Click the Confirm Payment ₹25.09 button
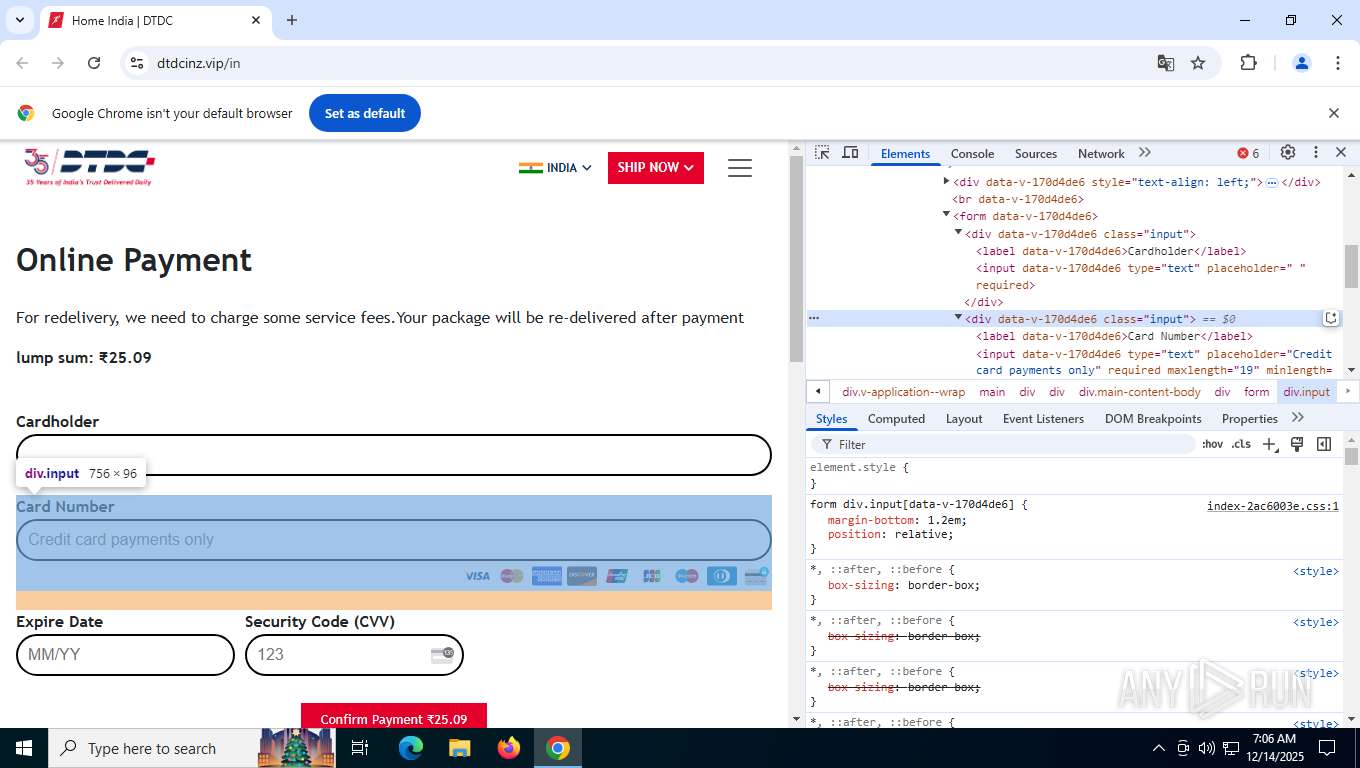This screenshot has width=1360, height=768. coord(394,716)
